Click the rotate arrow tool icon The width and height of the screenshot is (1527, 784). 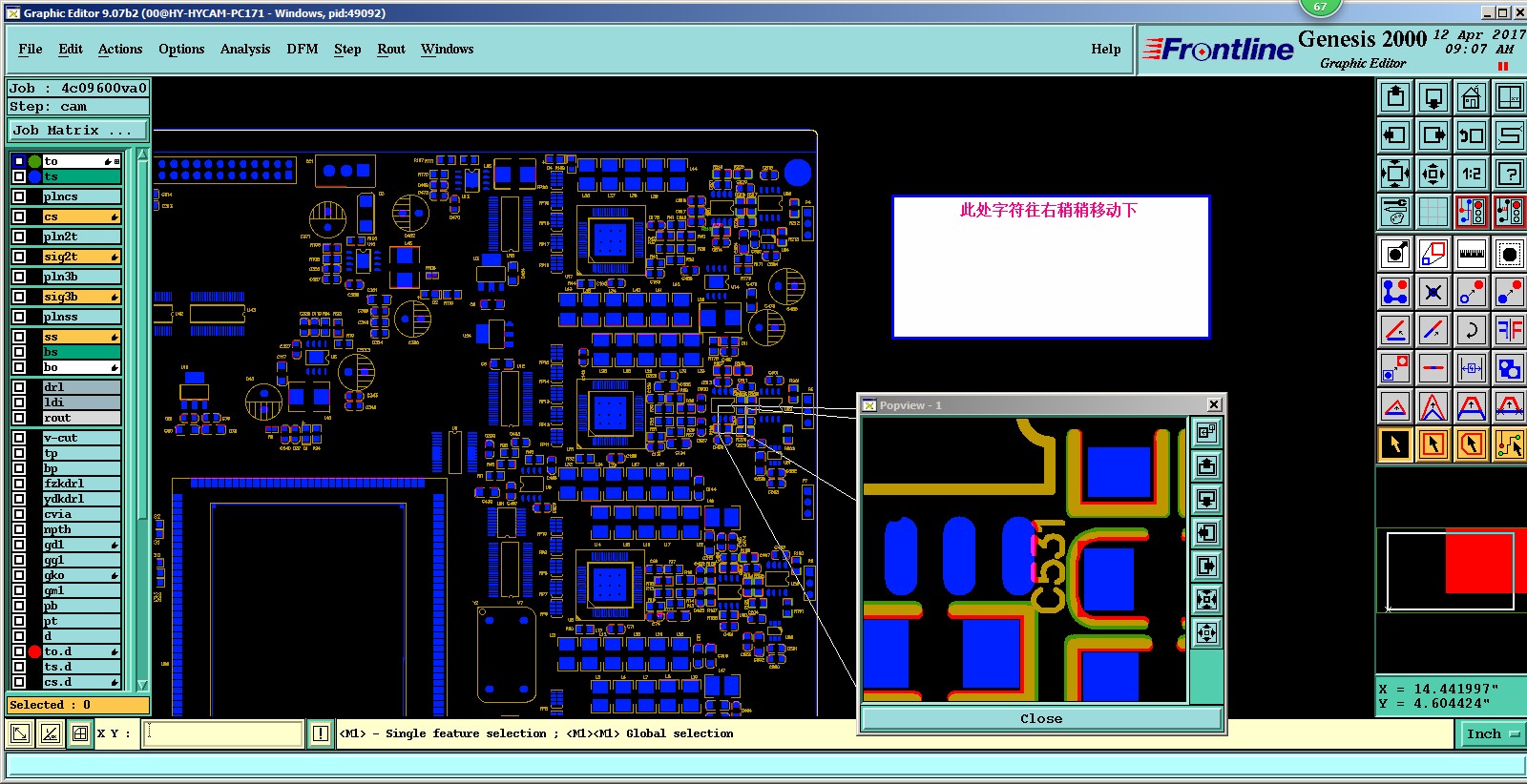(x=1472, y=330)
